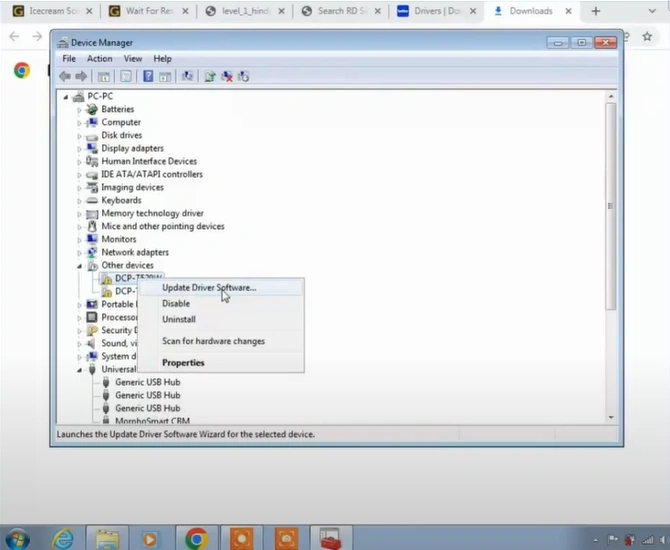This screenshot has height=550, width=670.
Task: Click the blue Help icon in toolbar
Action: (148, 76)
